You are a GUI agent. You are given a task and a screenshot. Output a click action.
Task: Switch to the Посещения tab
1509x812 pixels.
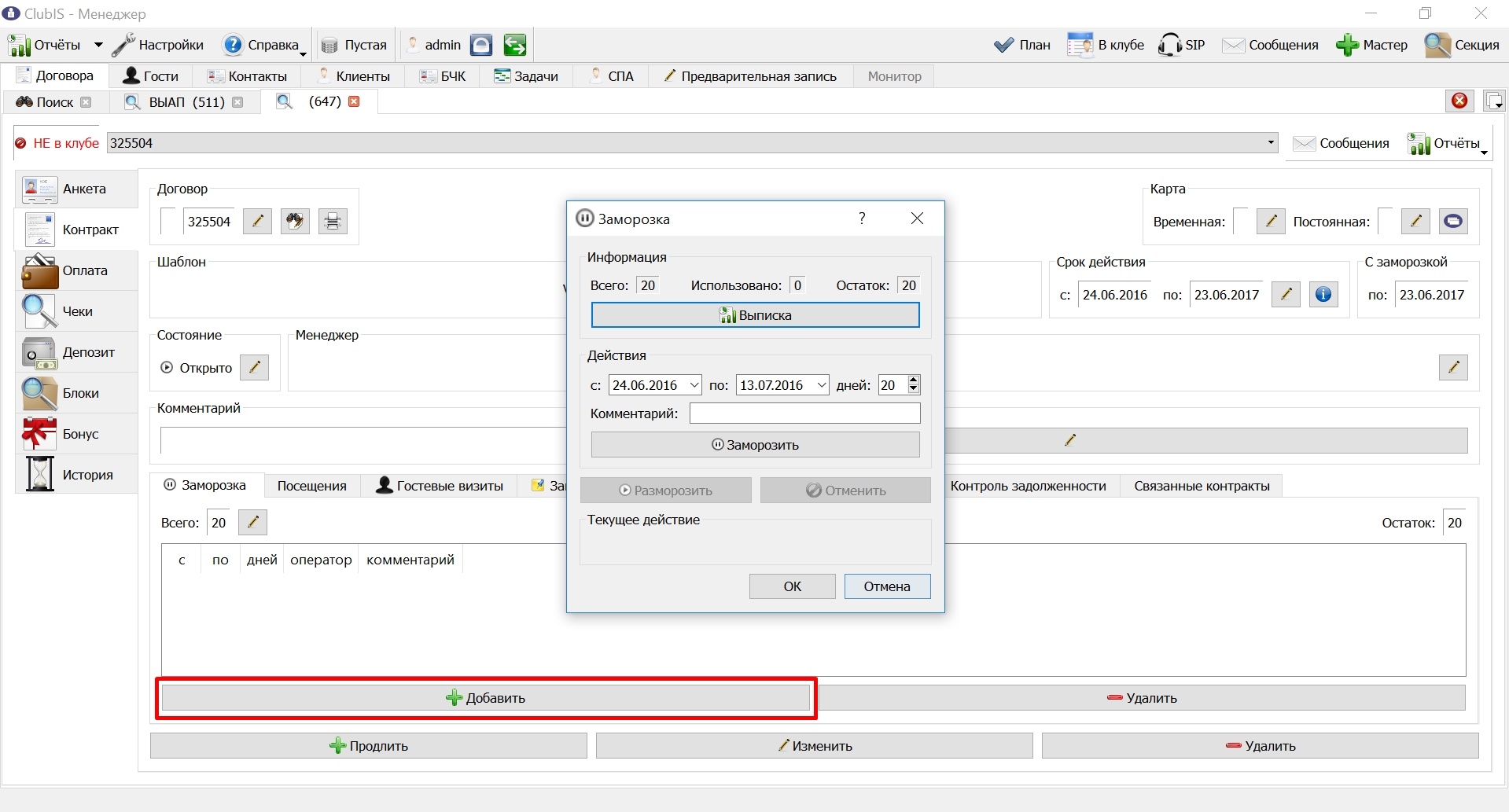(312, 486)
